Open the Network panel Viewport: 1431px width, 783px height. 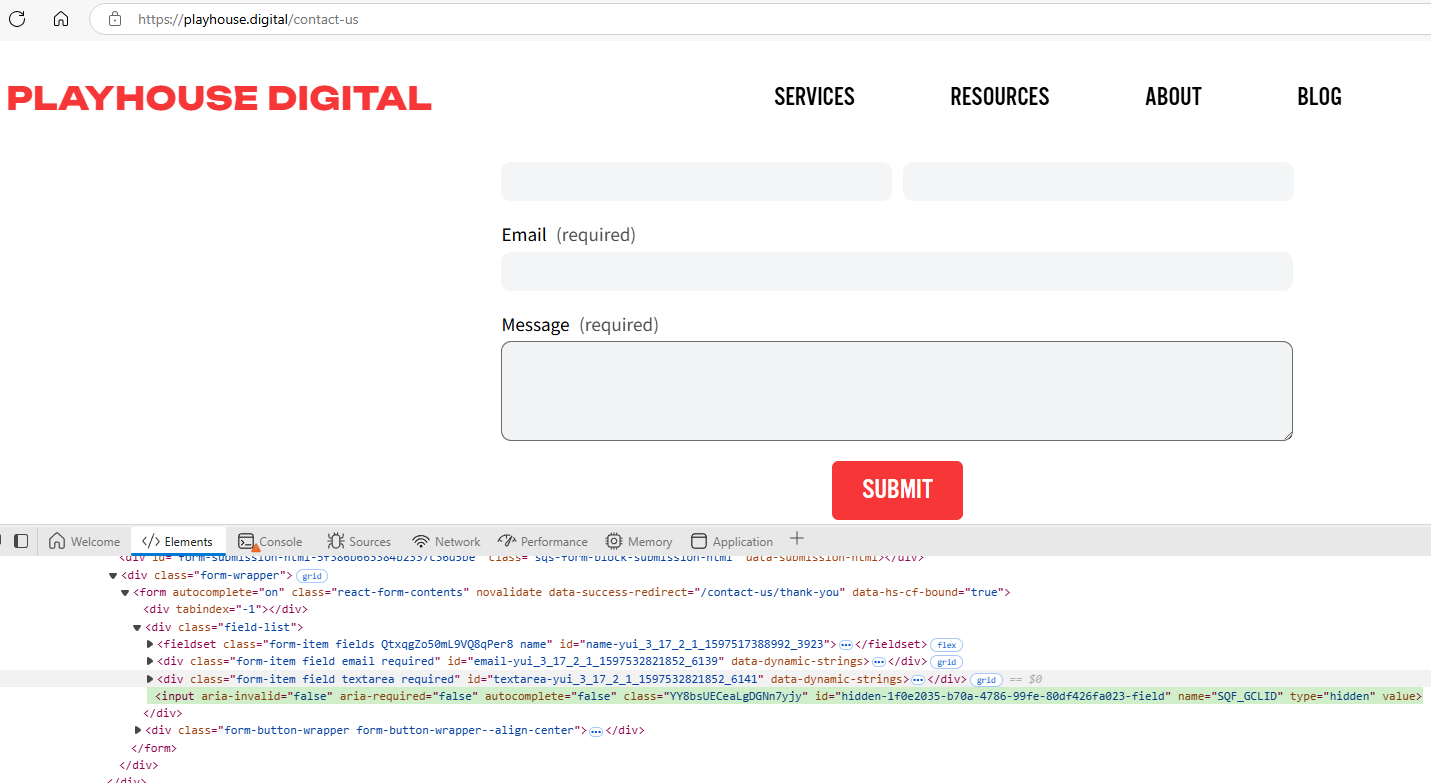pos(446,540)
